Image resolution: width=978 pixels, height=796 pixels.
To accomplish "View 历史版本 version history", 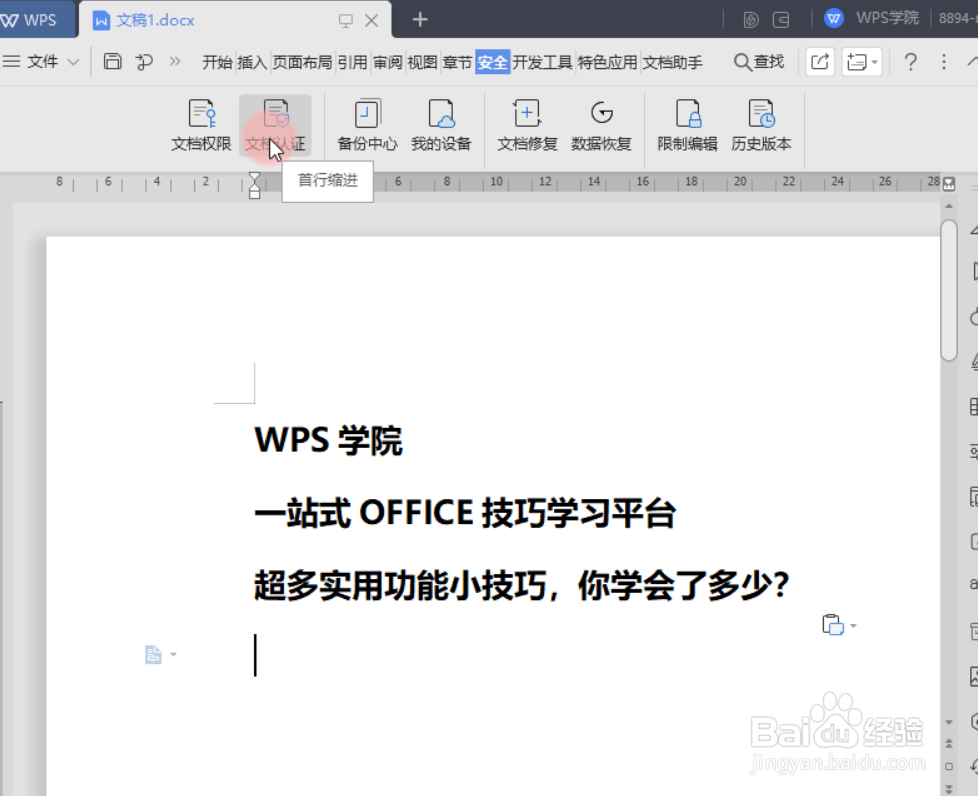I will click(761, 125).
